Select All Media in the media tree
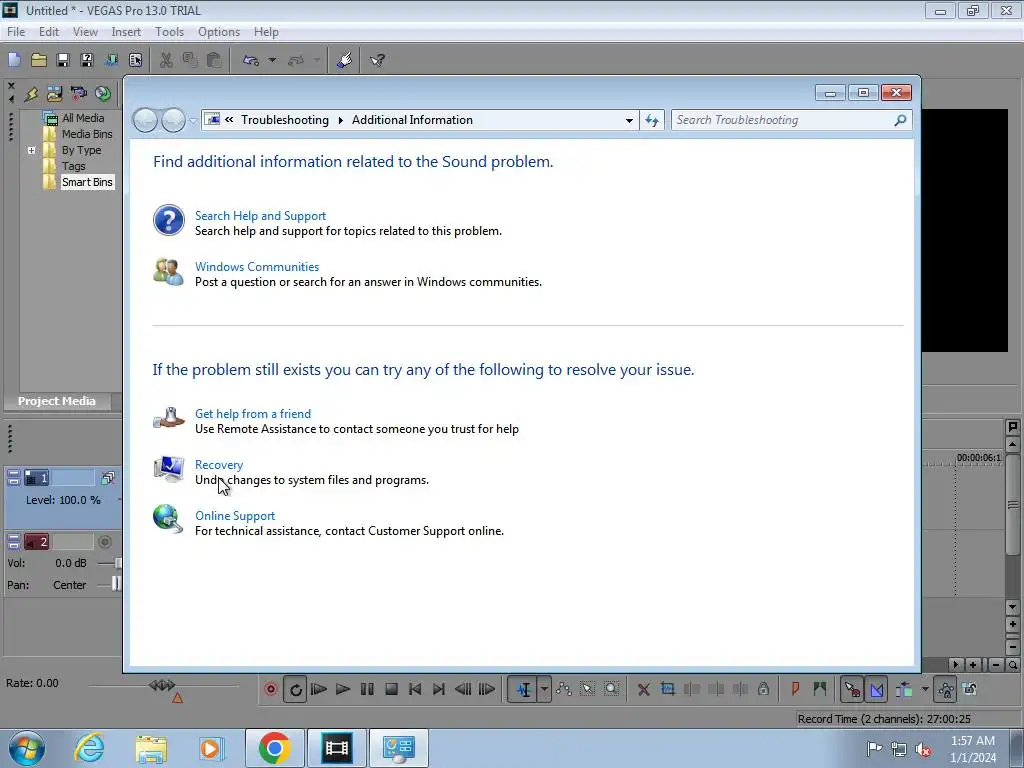Image resolution: width=1024 pixels, height=768 pixels. (82, 118)
